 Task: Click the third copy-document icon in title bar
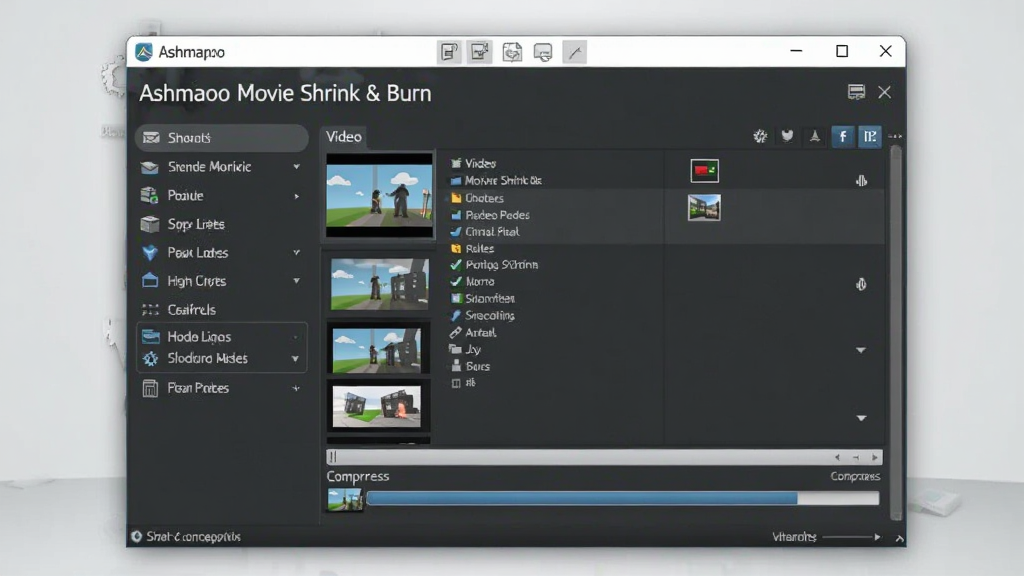pos(512,52)
